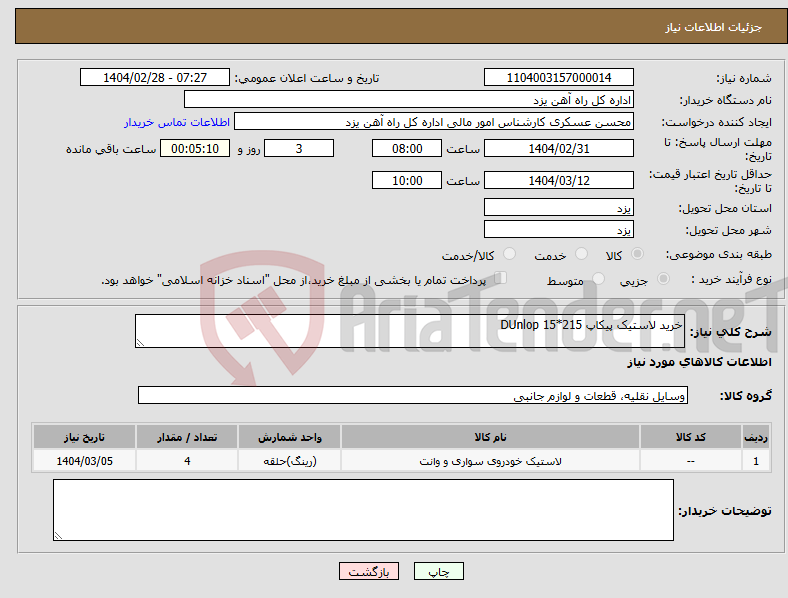Click the resize grip of description textarea
The image size is (788, 598).
coord(140,343)
